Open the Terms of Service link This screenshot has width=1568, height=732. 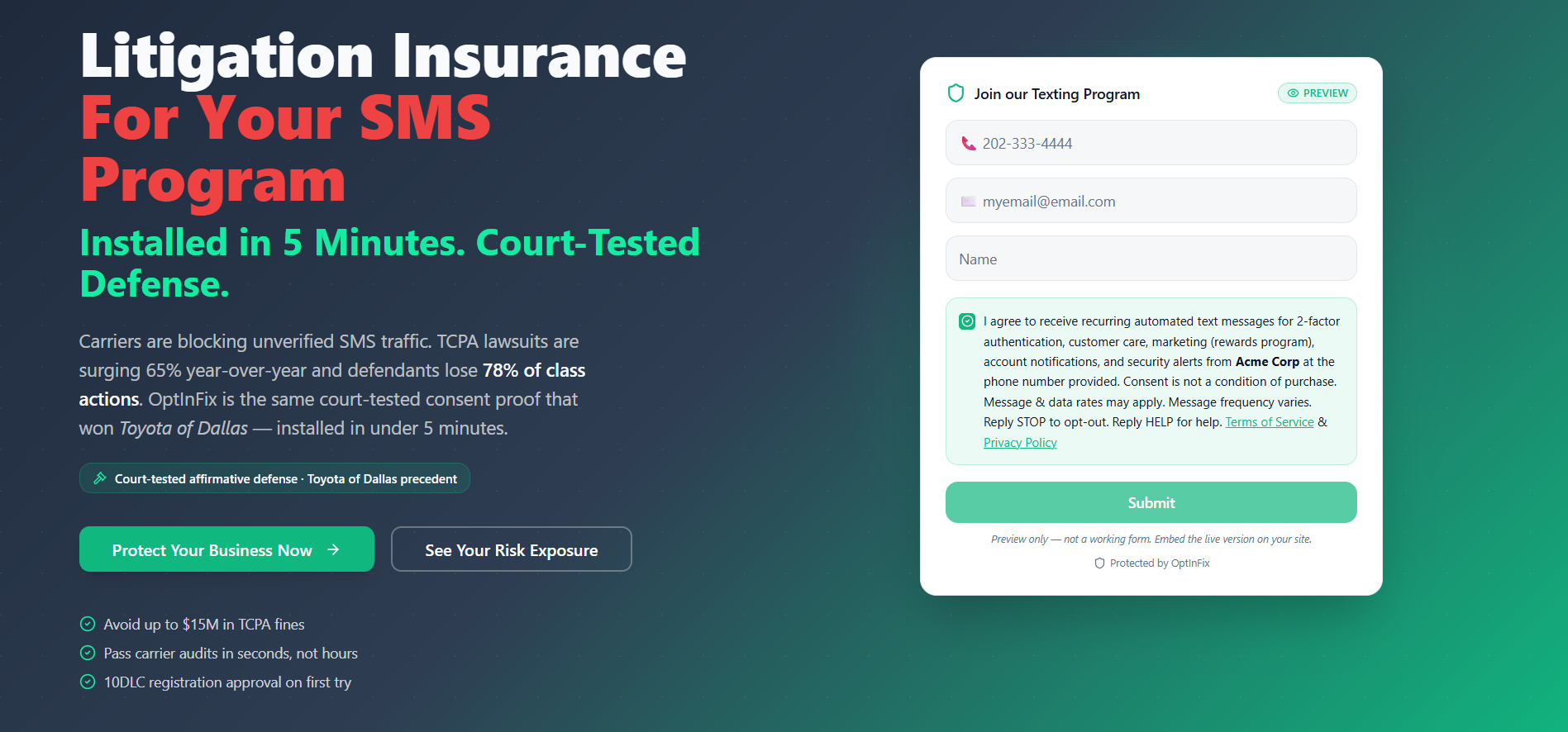[x=1269, y=422]
